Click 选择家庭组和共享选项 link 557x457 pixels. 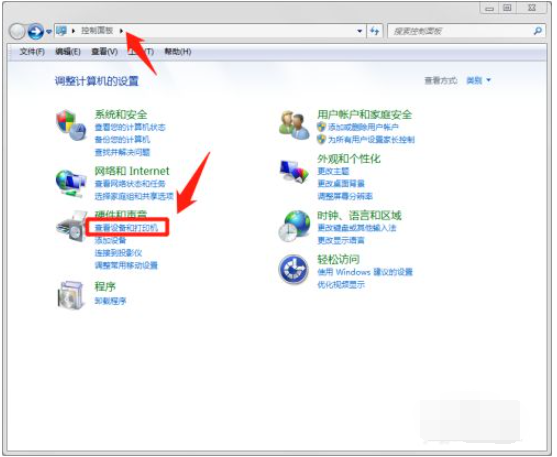134,196
